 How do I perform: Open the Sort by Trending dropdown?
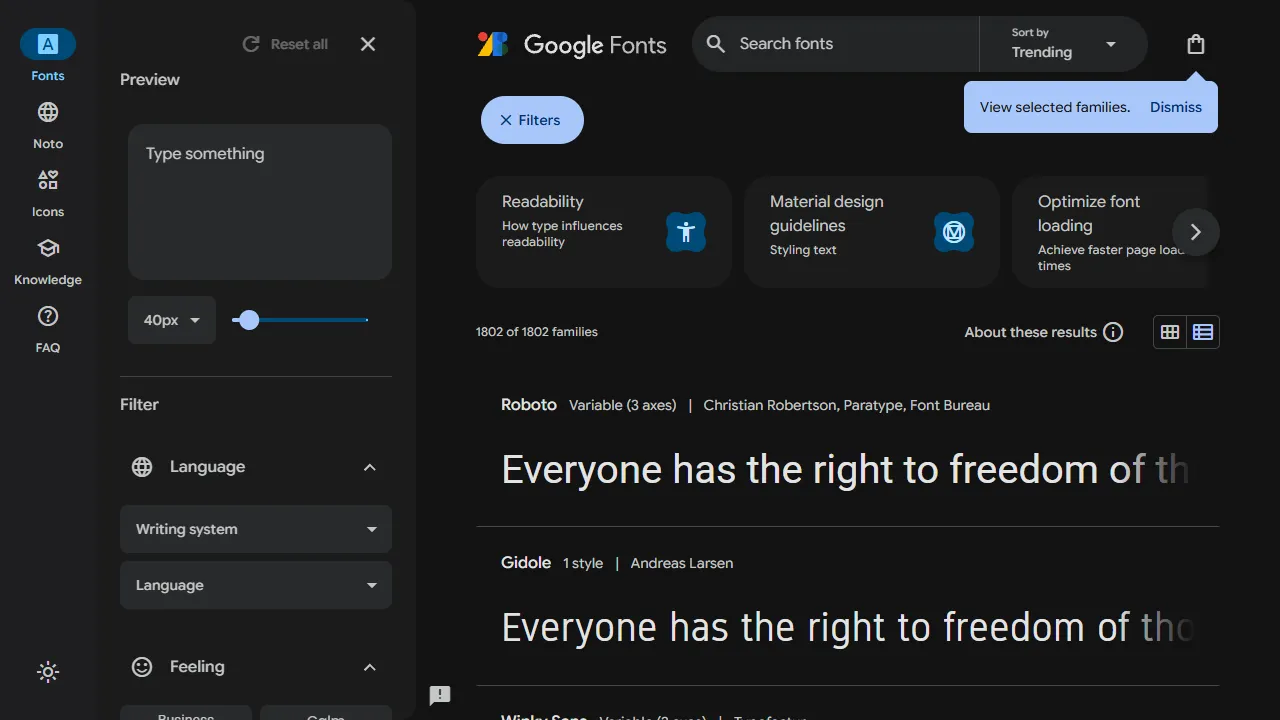[1063, 44]
